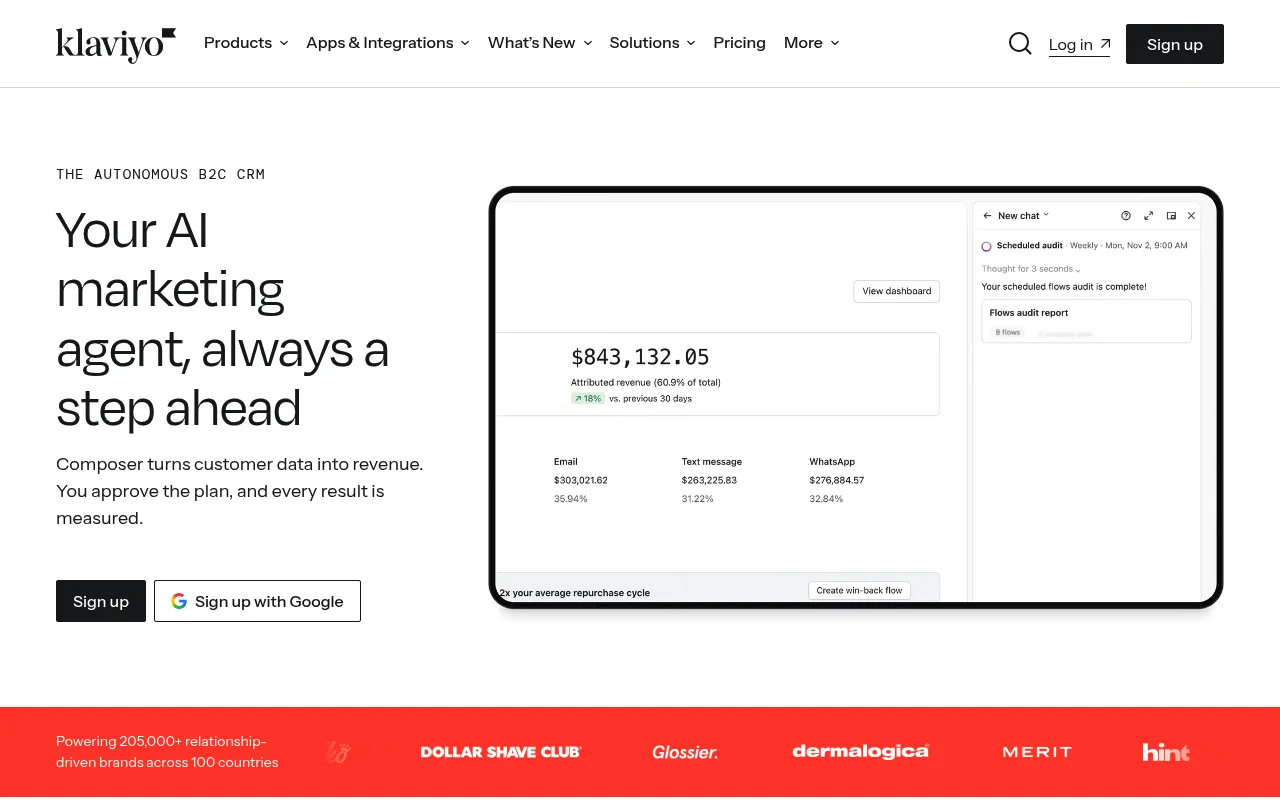Go back using the chat panel arrow
1280x800 pixels.
tap(987, 216)
